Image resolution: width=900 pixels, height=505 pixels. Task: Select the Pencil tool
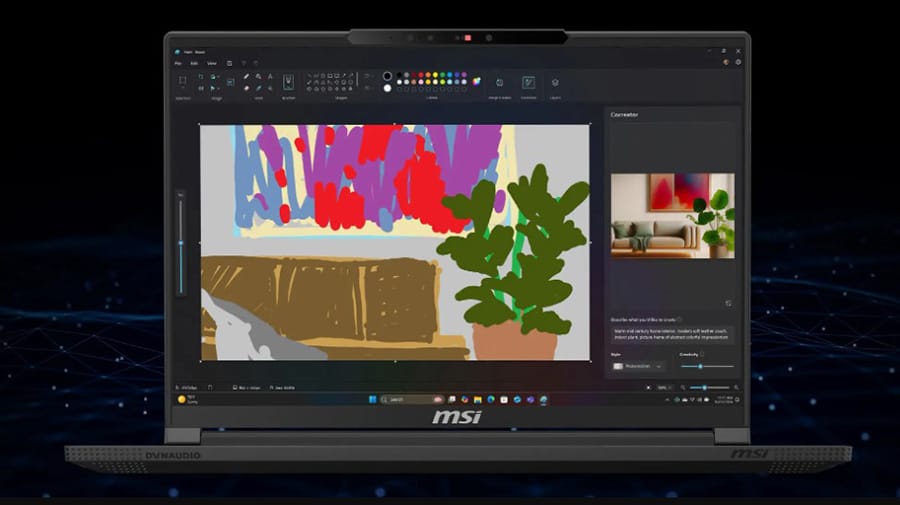(x=246, y=76)
